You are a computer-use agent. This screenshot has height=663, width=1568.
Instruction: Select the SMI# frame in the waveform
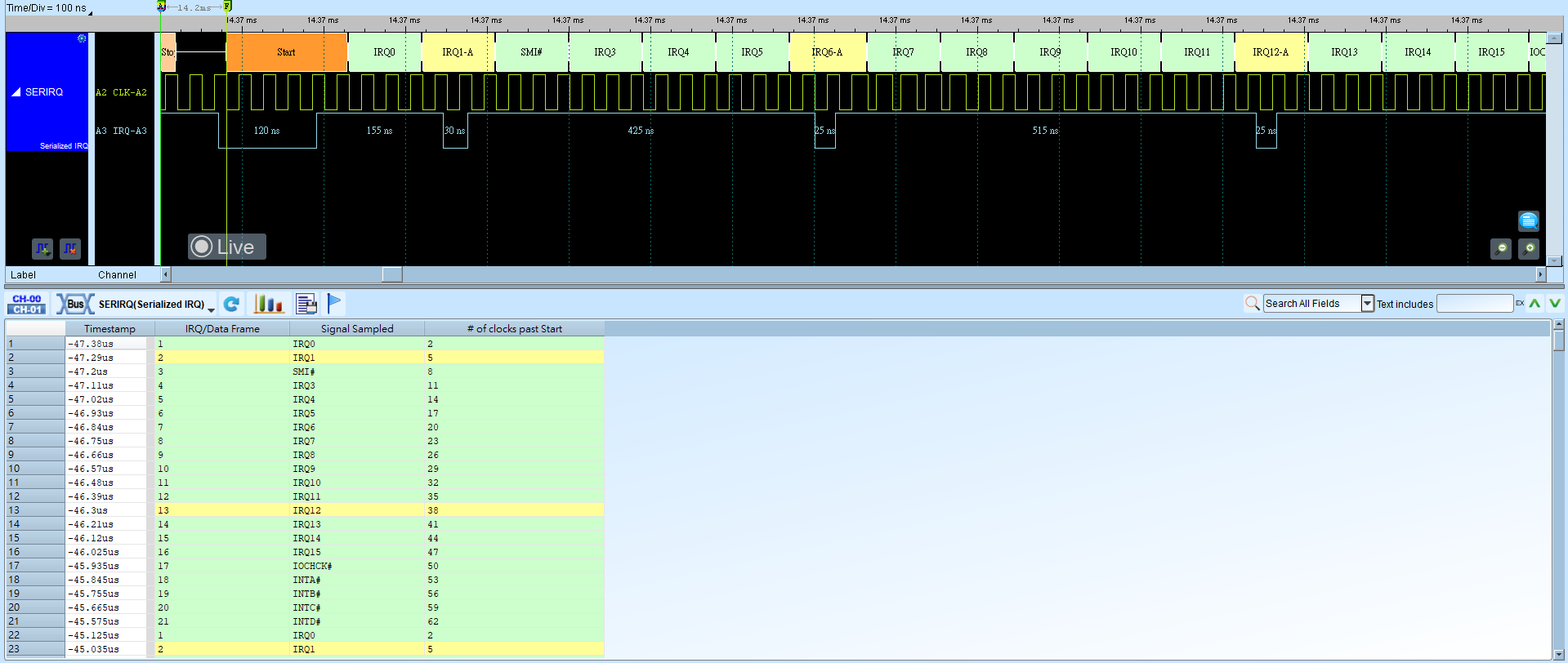click(531, 52)
